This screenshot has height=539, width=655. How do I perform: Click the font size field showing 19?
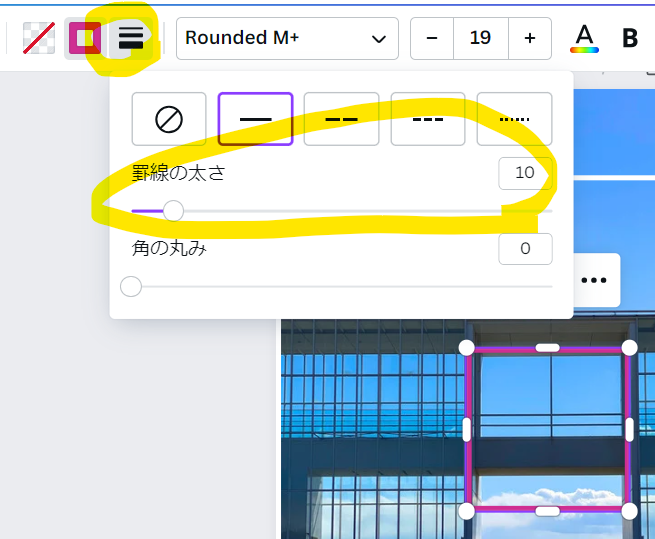coord(481,38)
